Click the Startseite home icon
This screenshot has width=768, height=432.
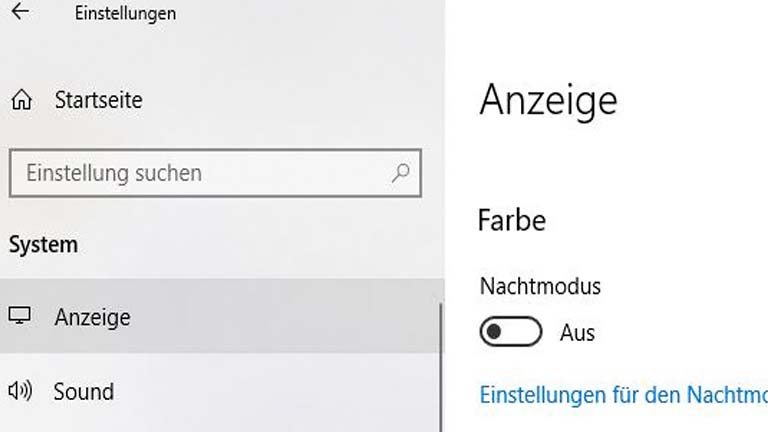point(20,100)
